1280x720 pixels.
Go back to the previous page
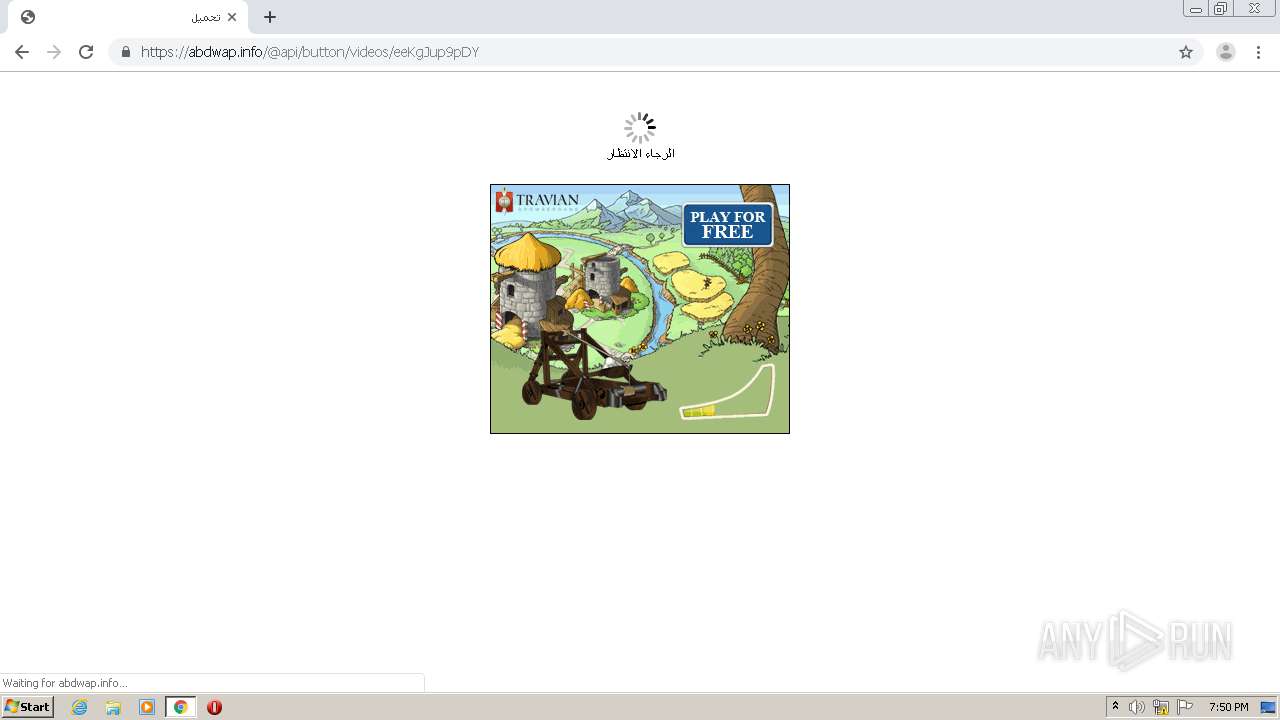22,52
